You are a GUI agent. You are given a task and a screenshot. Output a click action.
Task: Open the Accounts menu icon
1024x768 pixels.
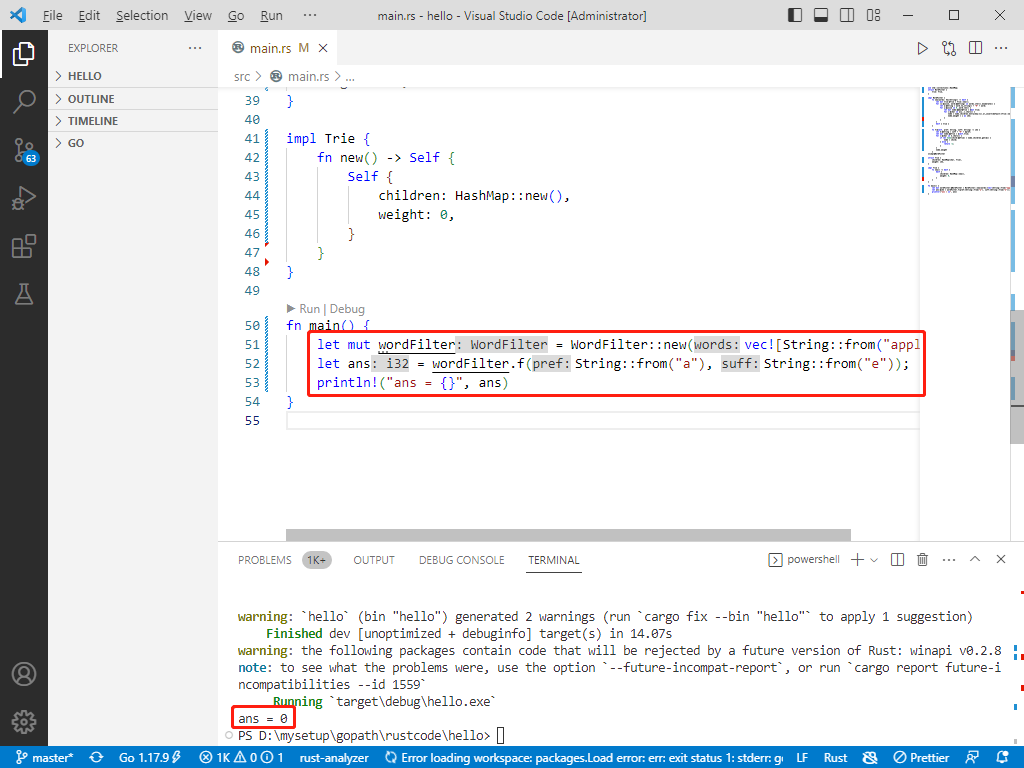(24, 674)
